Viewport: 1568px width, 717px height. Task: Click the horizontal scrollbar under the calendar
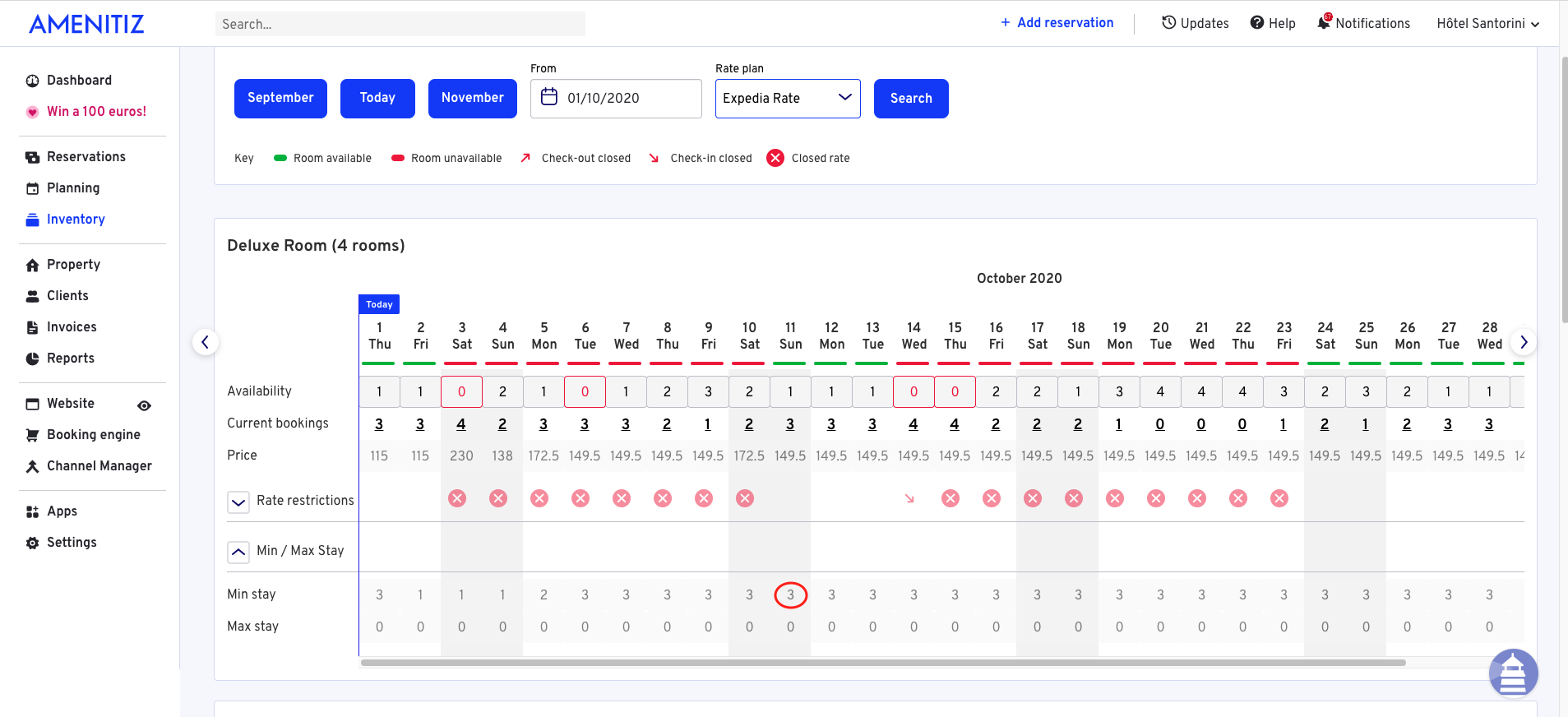pos(883,662)
